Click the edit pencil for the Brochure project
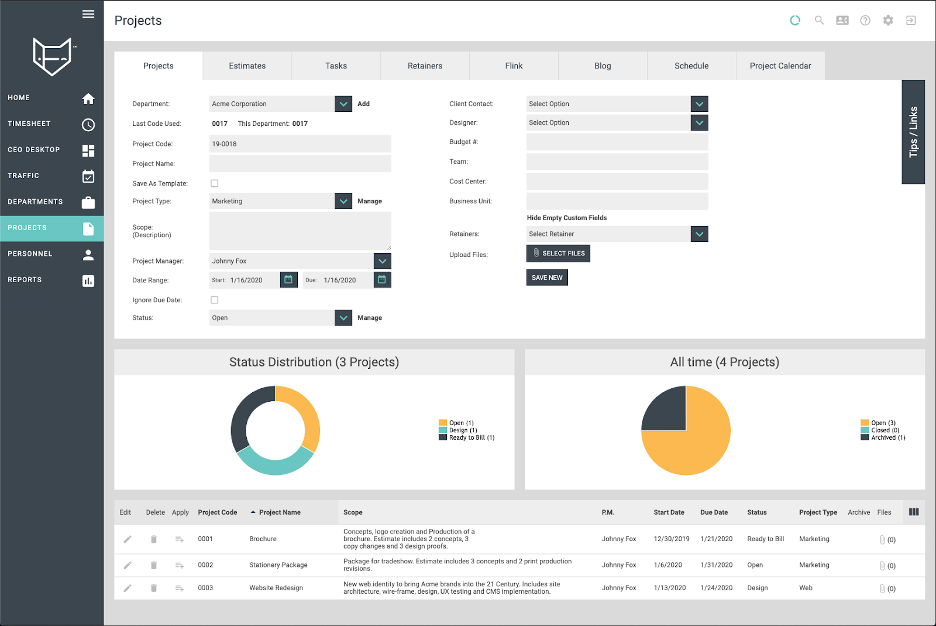 [127, 539]
